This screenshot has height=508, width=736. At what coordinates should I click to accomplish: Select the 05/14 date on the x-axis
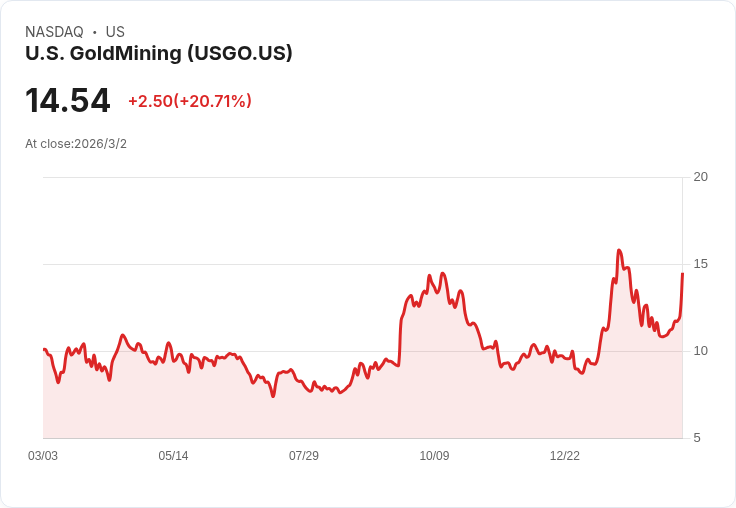click(173, 456)
